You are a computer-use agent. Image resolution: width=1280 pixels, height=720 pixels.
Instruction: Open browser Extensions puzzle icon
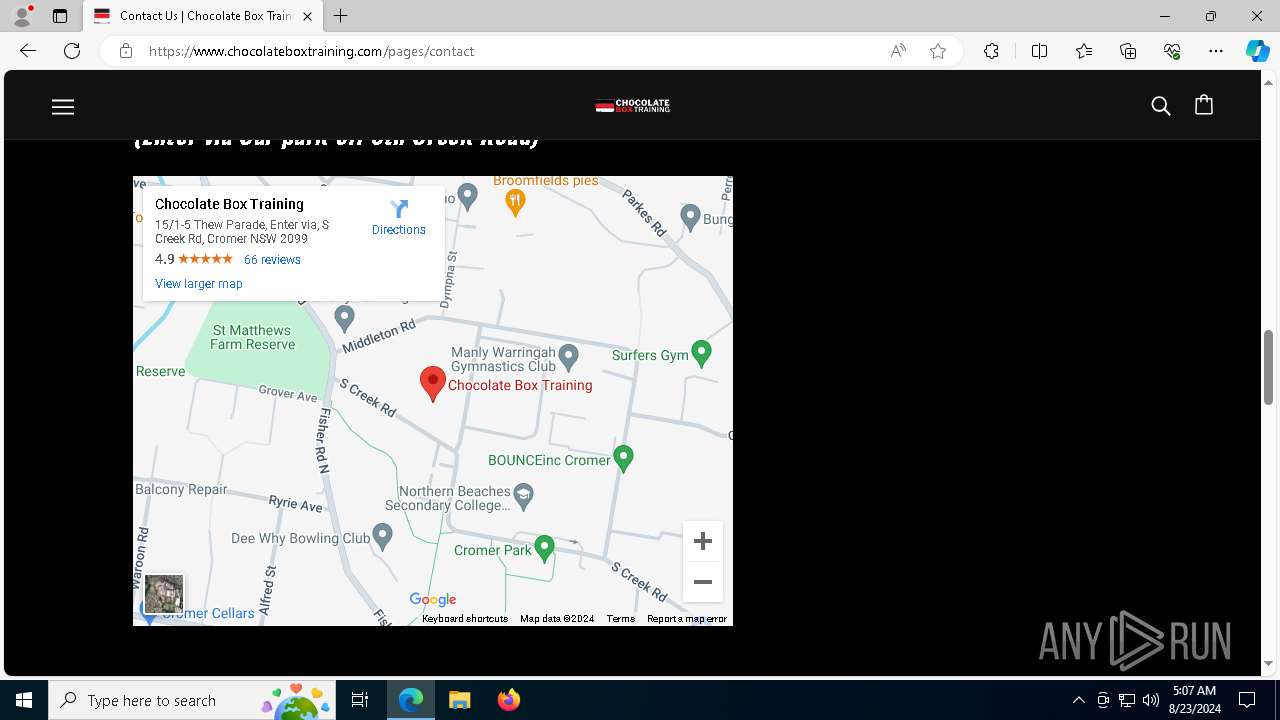point(991,51)
